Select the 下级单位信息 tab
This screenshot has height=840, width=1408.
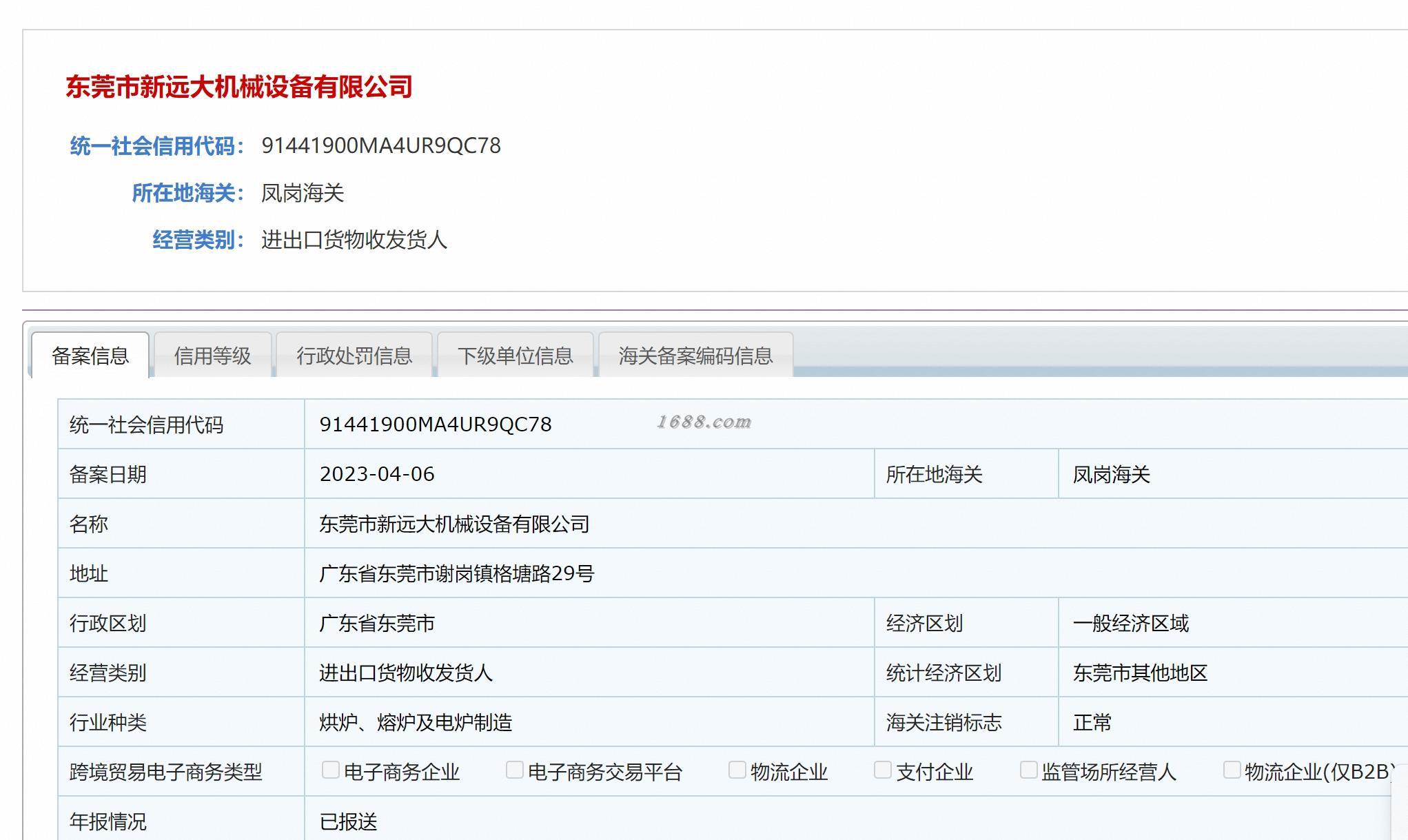tap(516, 356)
